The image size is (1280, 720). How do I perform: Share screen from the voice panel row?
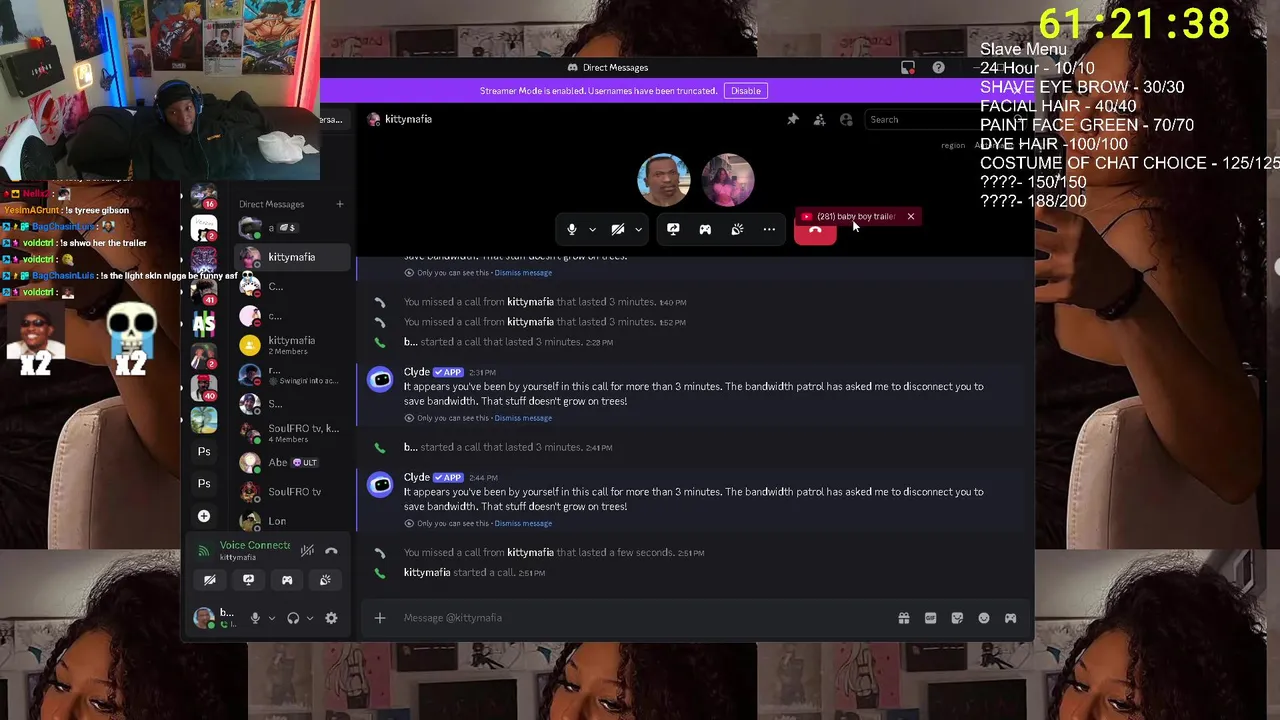click(x=248, y=580)
